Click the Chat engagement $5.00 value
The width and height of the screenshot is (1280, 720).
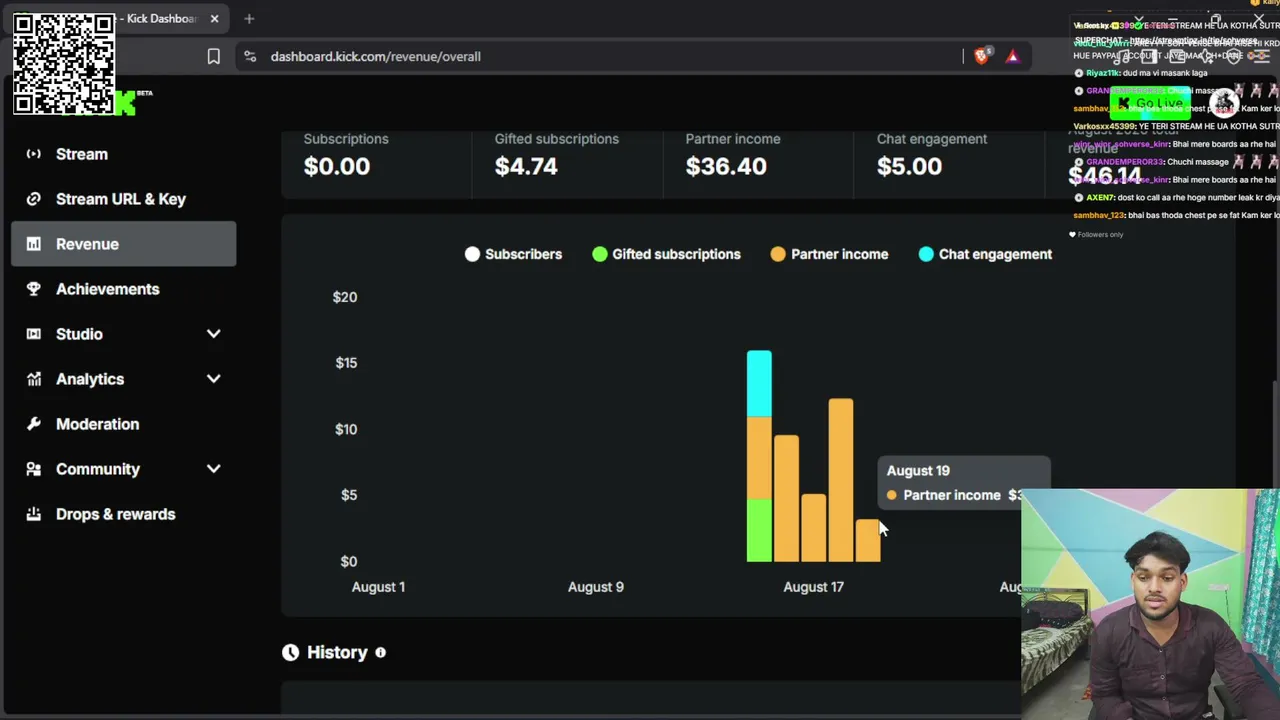[x=909, y=166]
